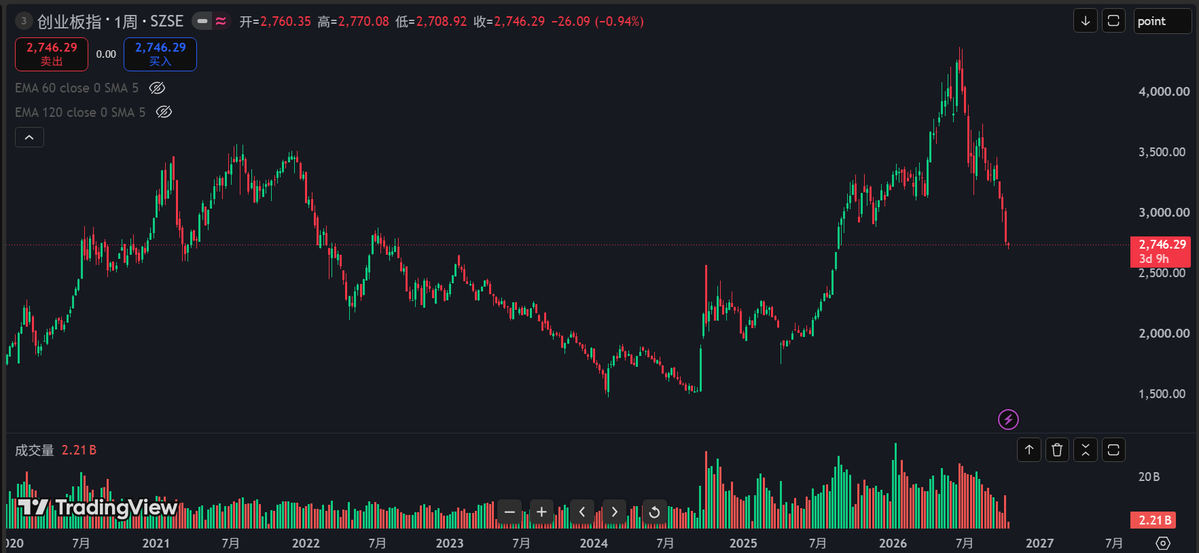Delete the volume pane with trash icon

[1057, 450]
